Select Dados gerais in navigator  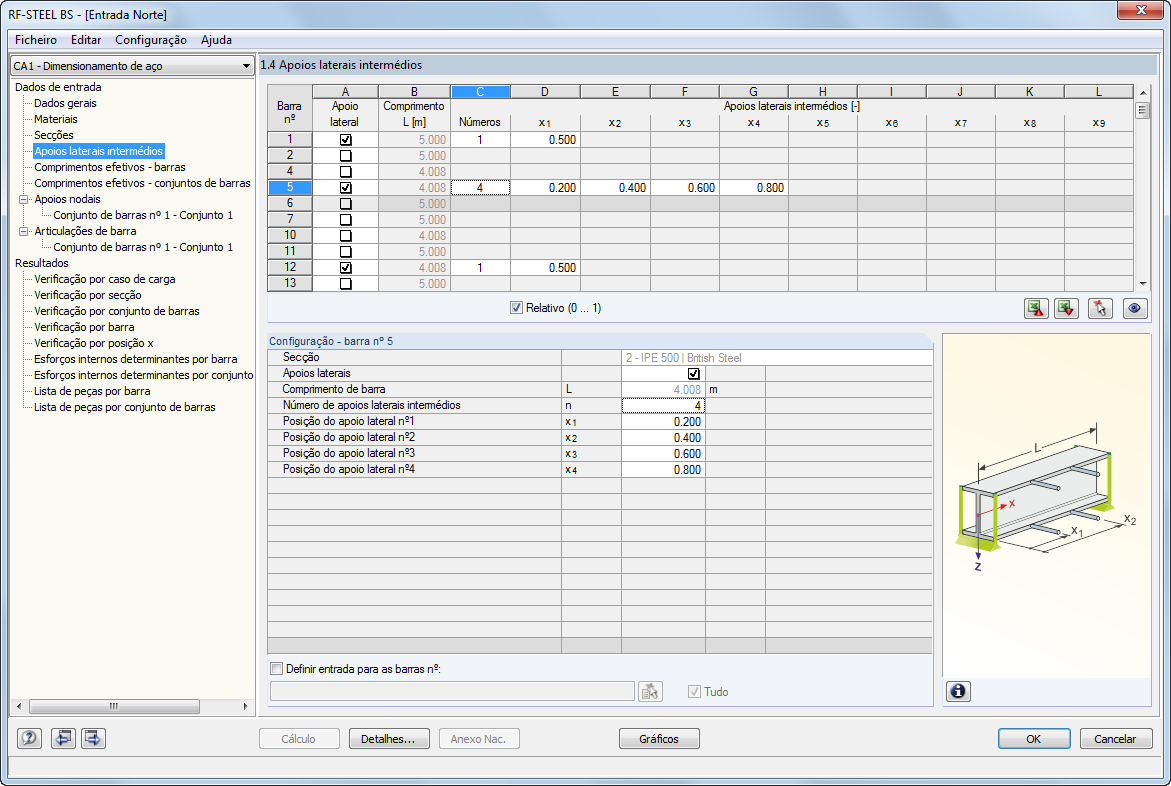(x=65, y=103)
